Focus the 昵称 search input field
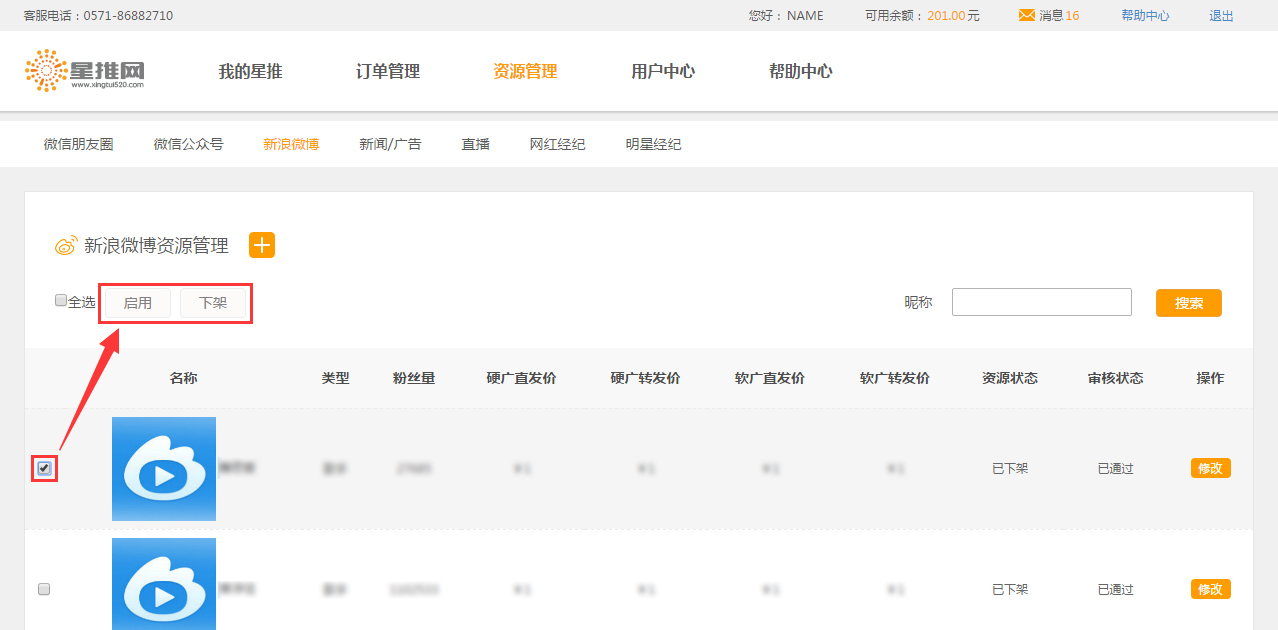Image resolution: width=1278 pixels, height=630 pixels. [x=1041, y=302]
